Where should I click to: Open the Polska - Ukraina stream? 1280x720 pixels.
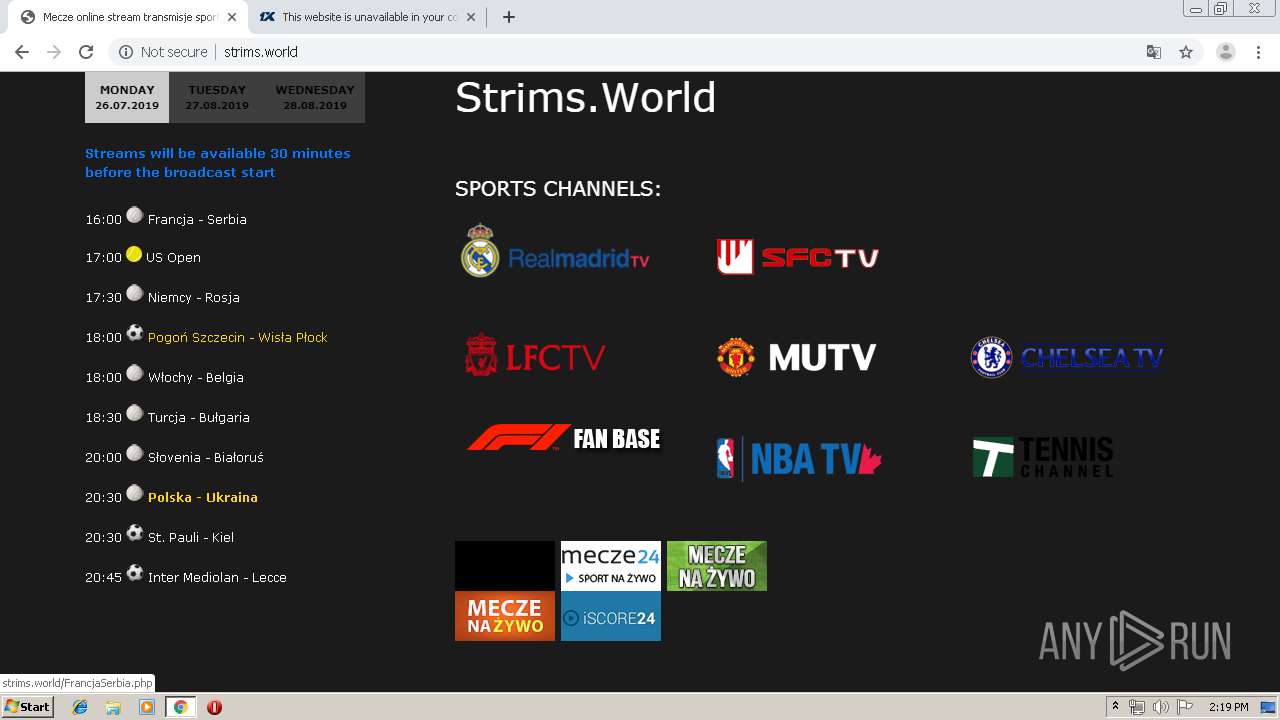(x=203, y=497)
